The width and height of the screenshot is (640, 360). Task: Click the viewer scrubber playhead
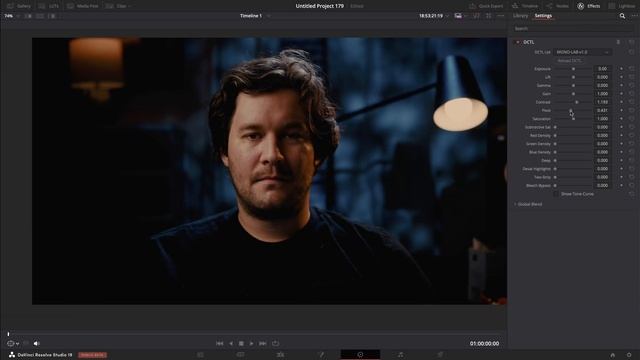(8, 334)
